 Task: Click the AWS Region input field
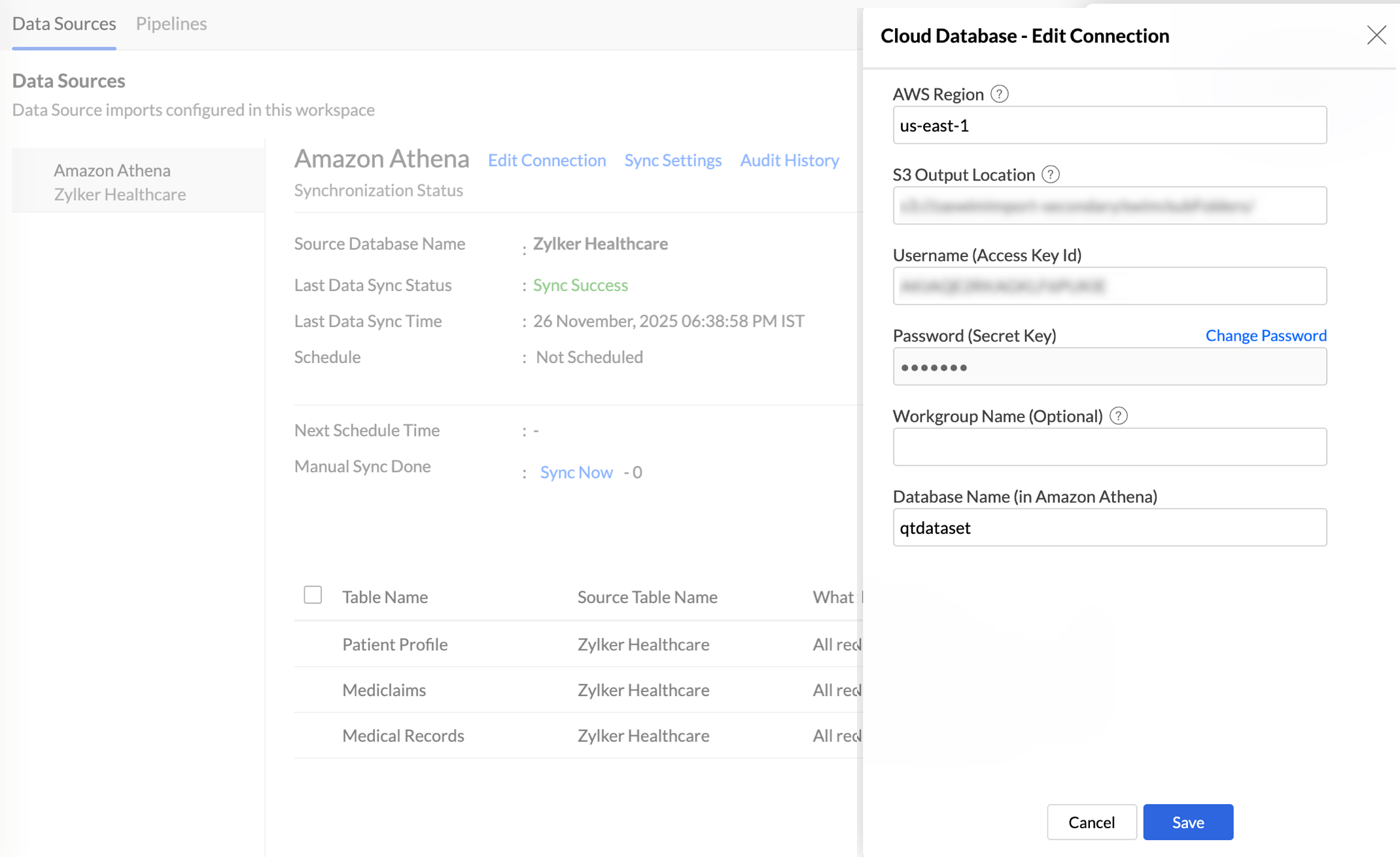click(1109, 126)
